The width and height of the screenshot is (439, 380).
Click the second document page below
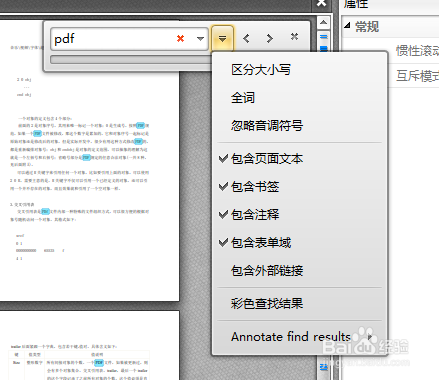coord(89,345)
